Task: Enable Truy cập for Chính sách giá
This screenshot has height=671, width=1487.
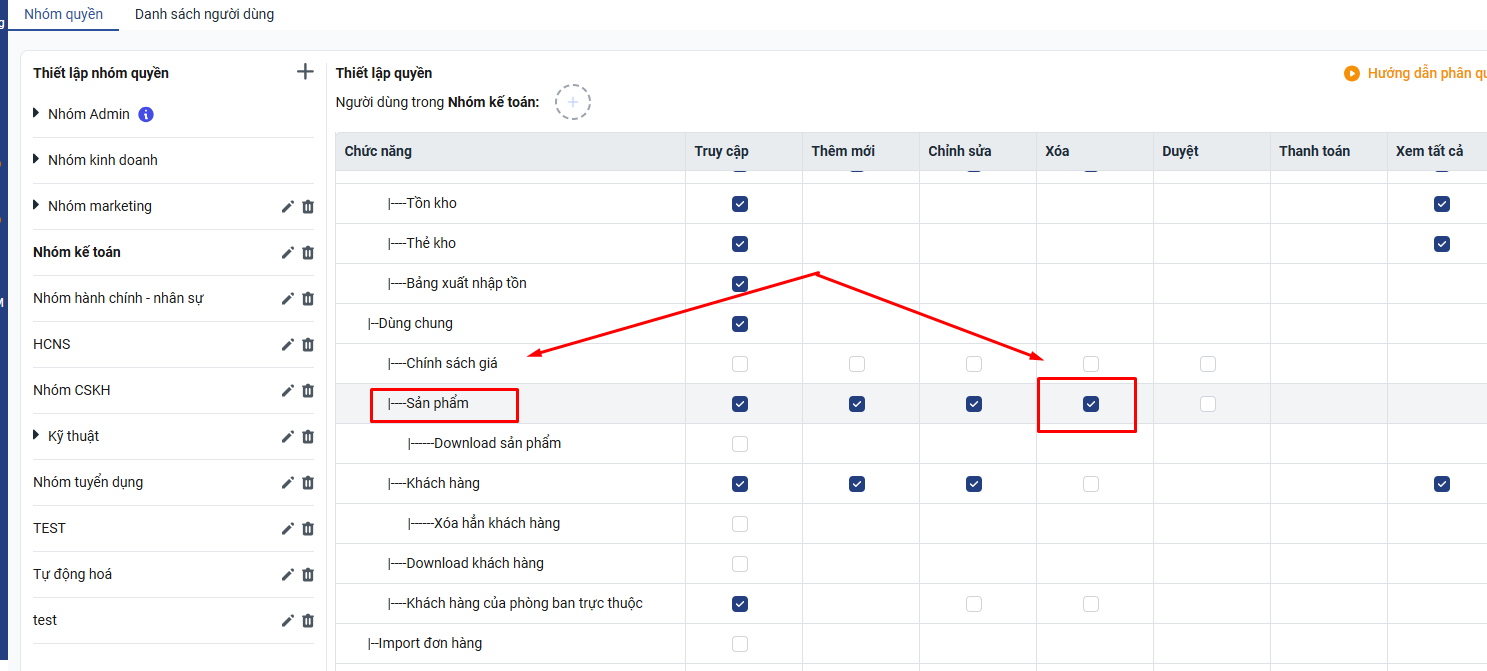Action: tap(740, 364)
